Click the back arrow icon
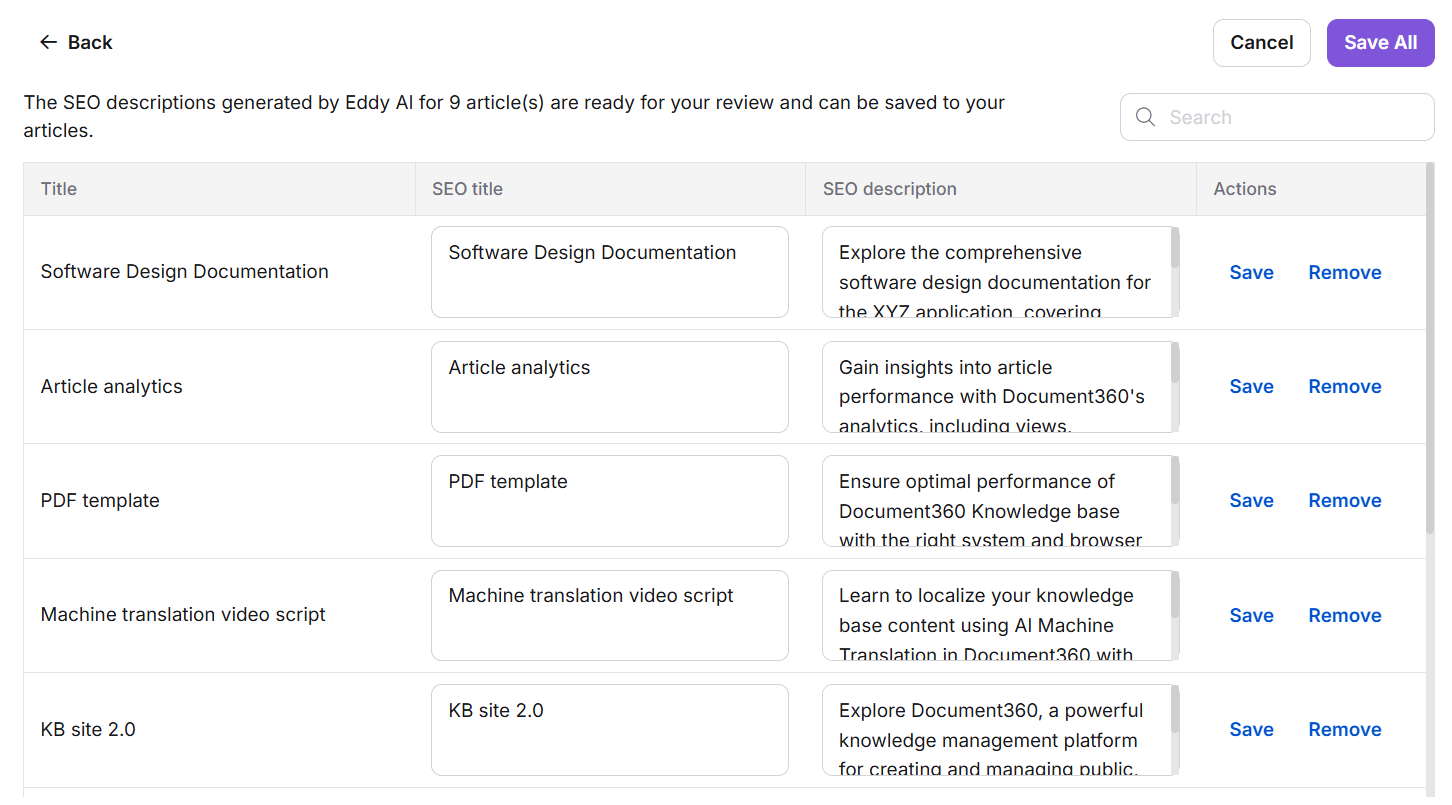Image resolution: width=1452 pixels, height=805 pixels. click(48, 42)
